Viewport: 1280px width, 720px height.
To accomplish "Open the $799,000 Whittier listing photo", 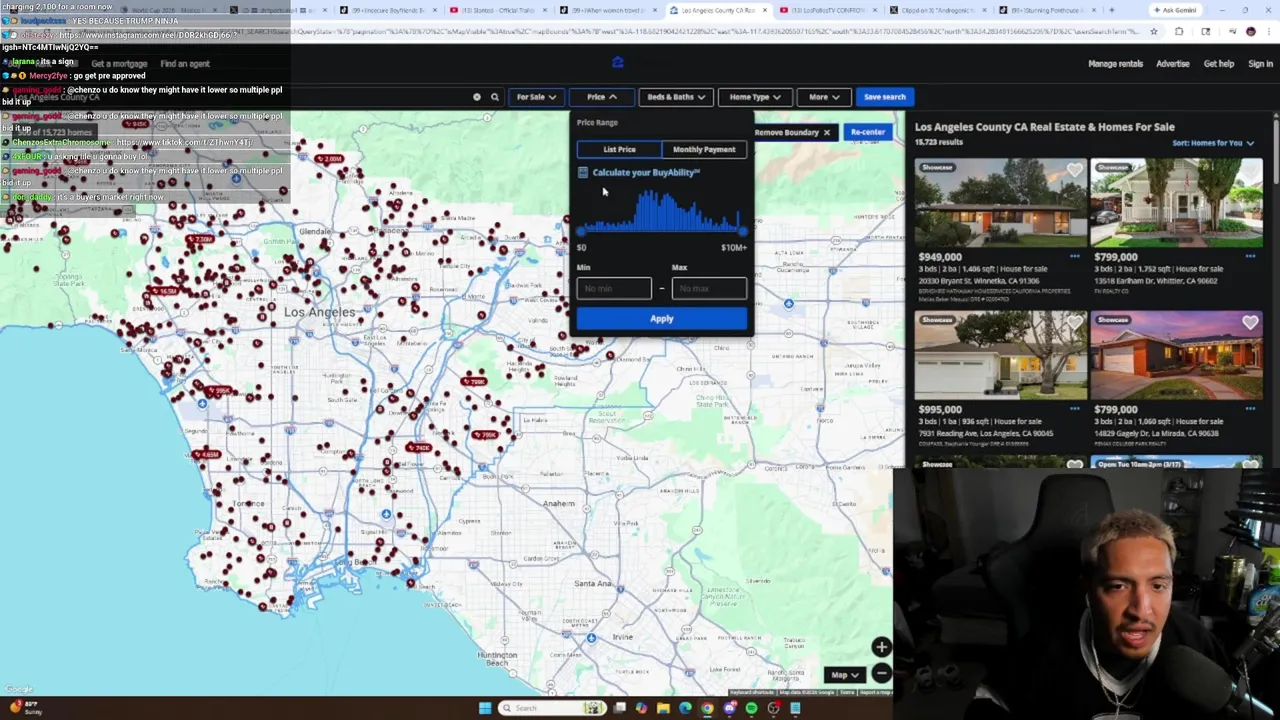I will pos(1176,202).
